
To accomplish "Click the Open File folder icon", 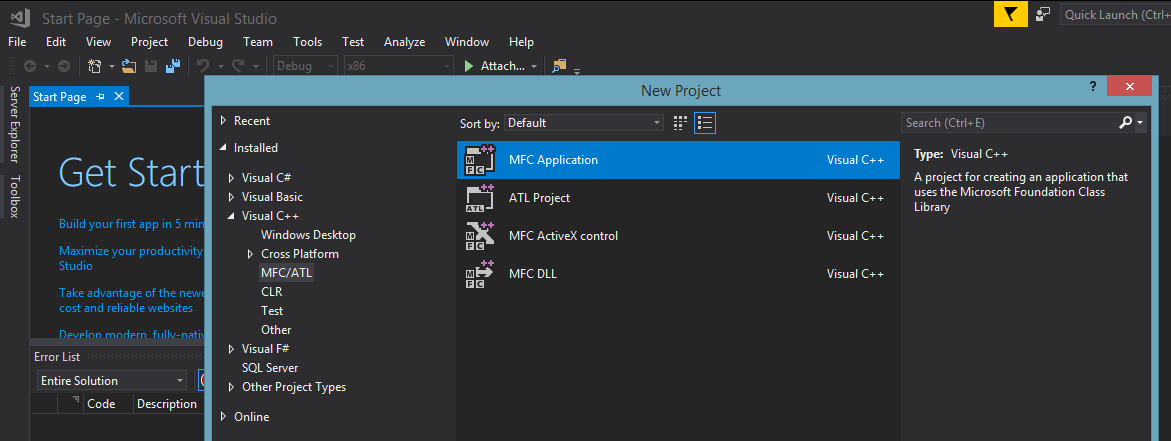I will tap(129, 66).
